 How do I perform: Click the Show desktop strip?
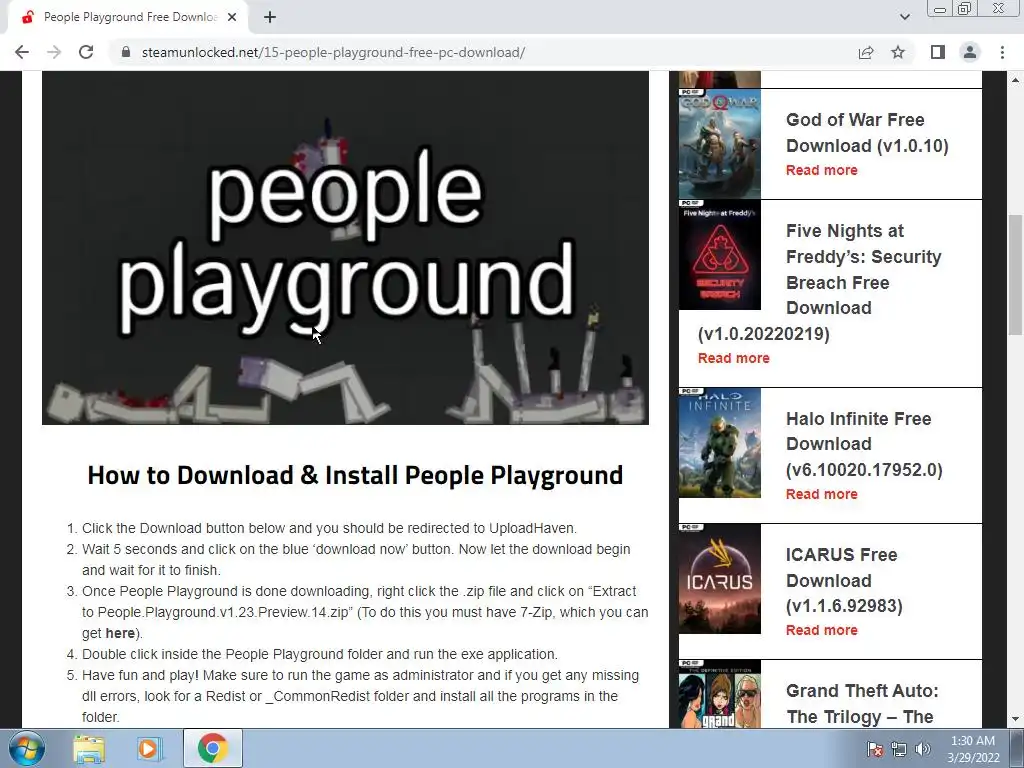point(1017,749)
